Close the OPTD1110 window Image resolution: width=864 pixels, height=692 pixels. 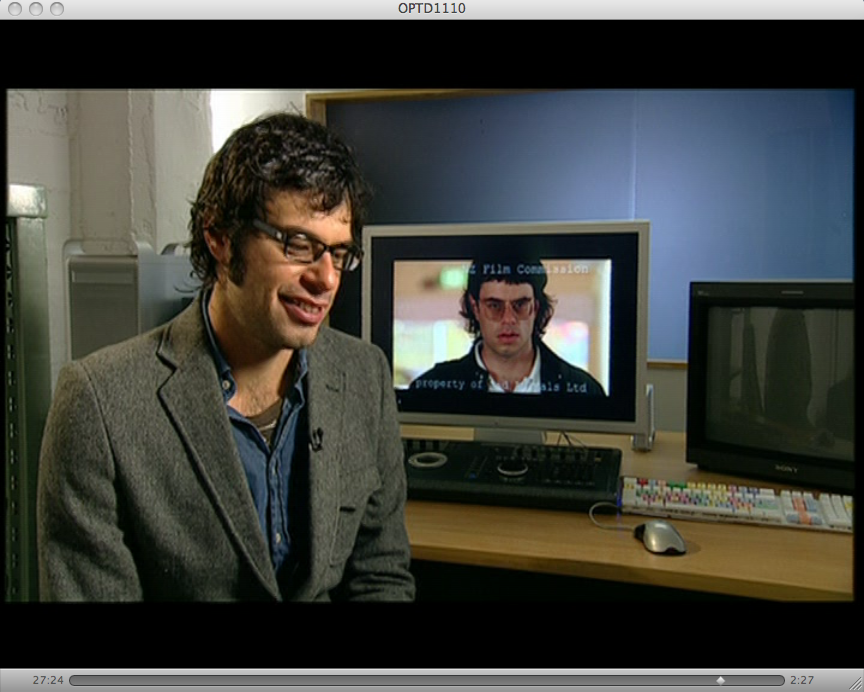tap(15, 9)
